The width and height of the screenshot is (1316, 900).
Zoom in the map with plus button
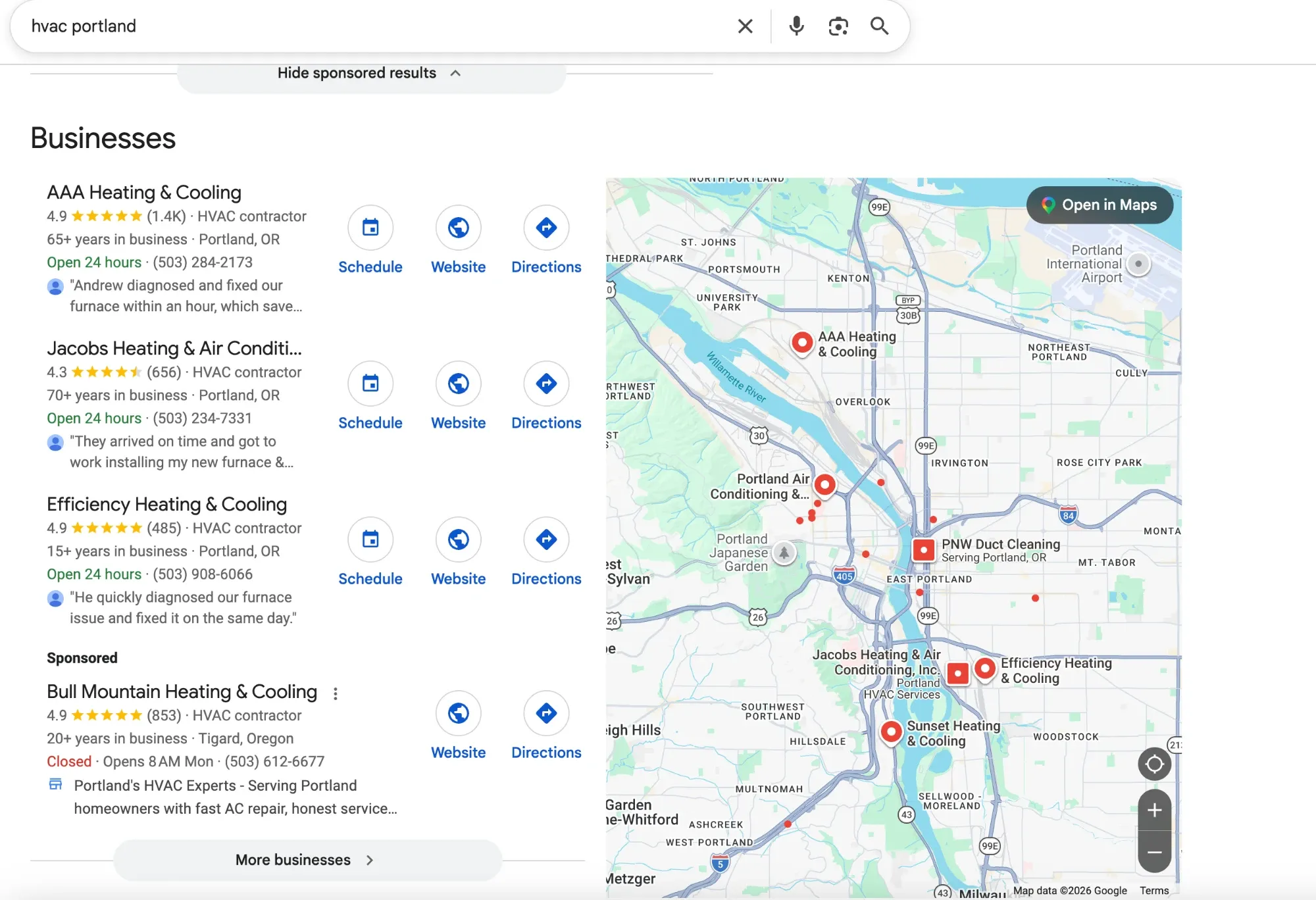pos(1154,811)
